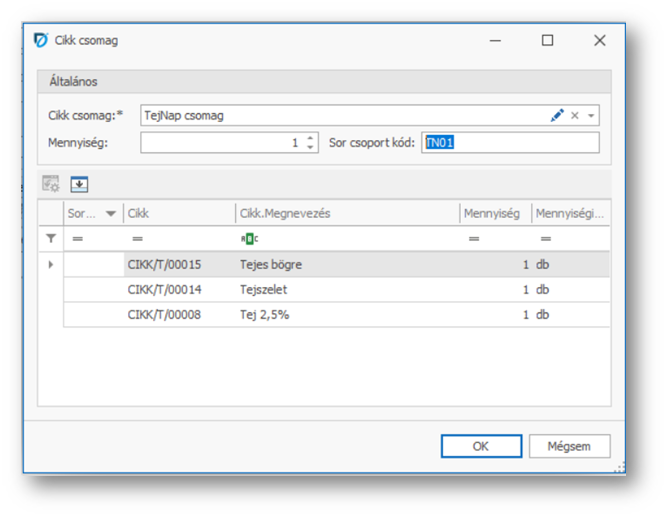Click the ABC filter icon under Cikk.Megnevezés

point(249,239)
